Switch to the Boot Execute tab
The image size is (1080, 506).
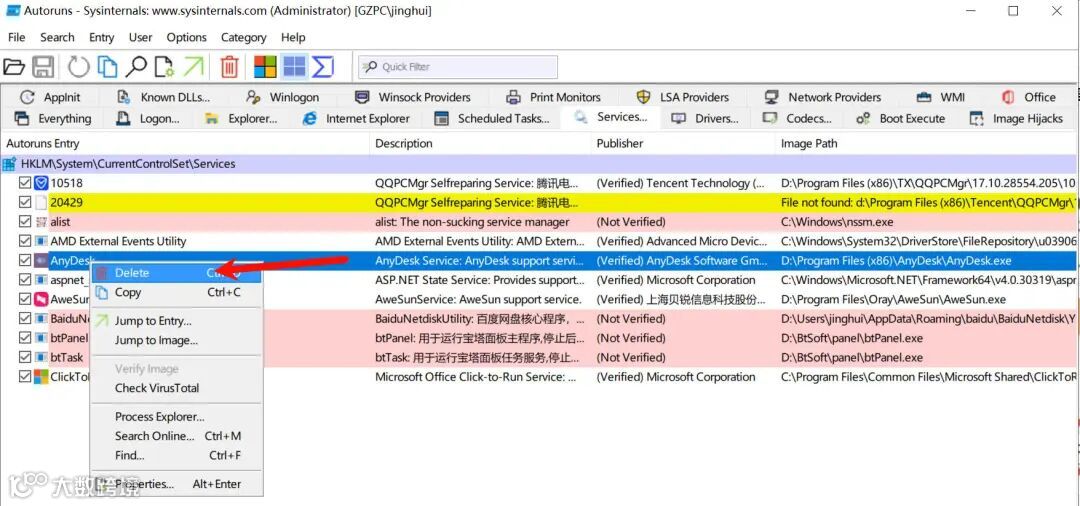tap(900, 118)
